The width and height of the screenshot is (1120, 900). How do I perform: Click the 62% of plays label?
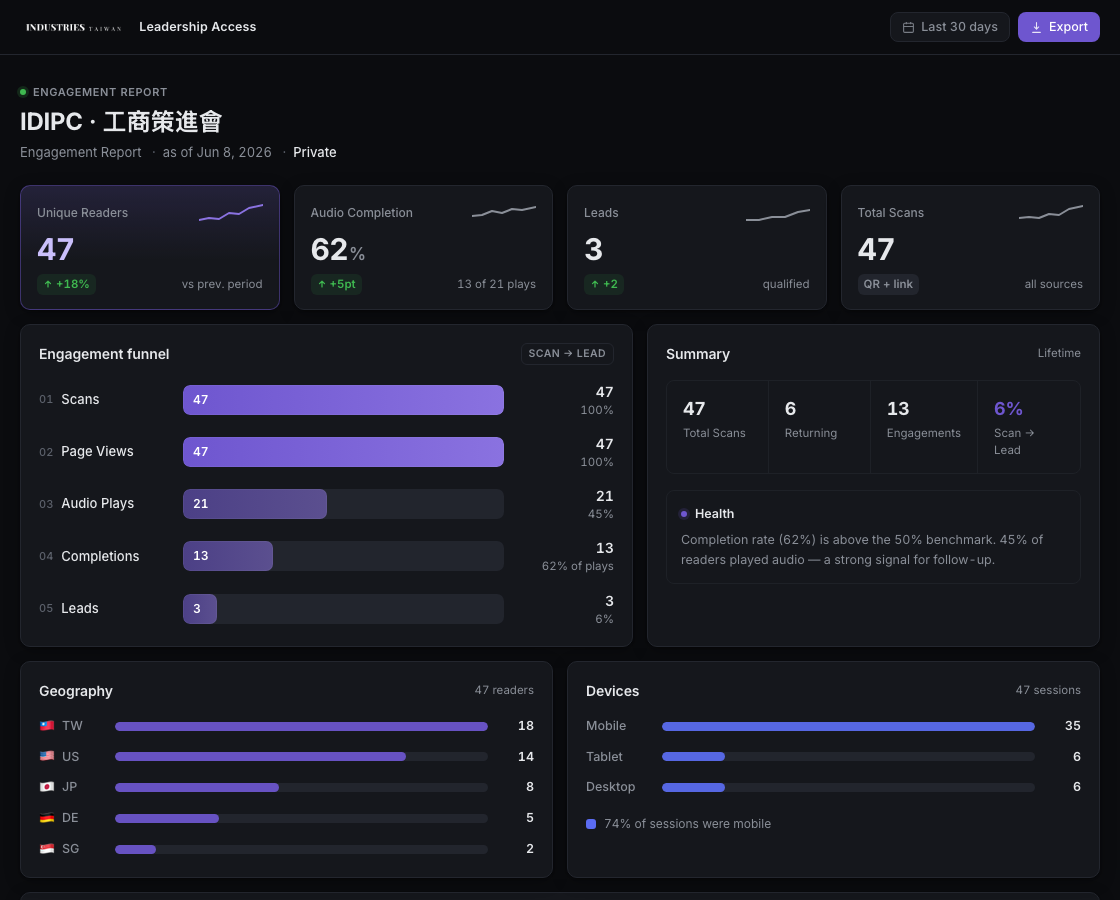point(577,566)
